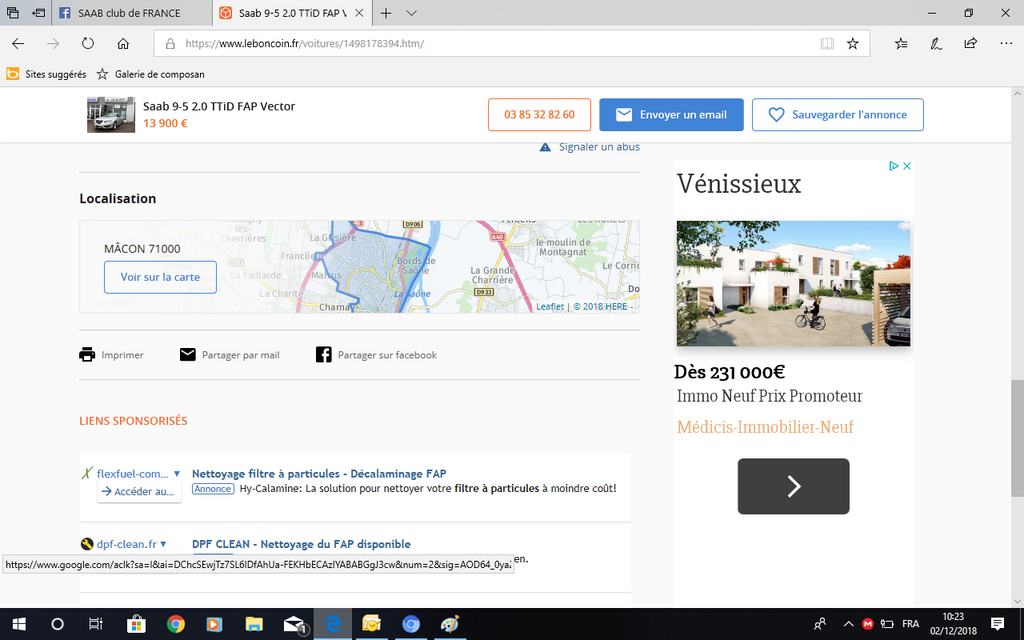This screenshot has height=640, width=1024.
Task: Open DPF CLEAN Nettoyage du FAP link
Action: coord(301,544)
